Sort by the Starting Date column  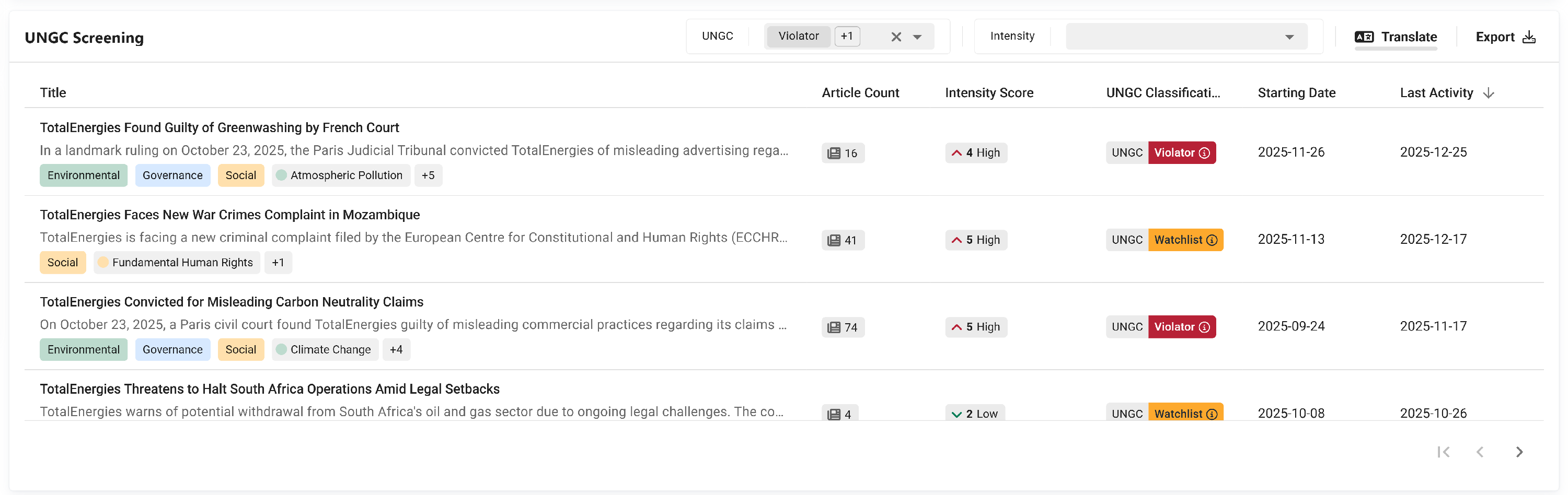1297,92
